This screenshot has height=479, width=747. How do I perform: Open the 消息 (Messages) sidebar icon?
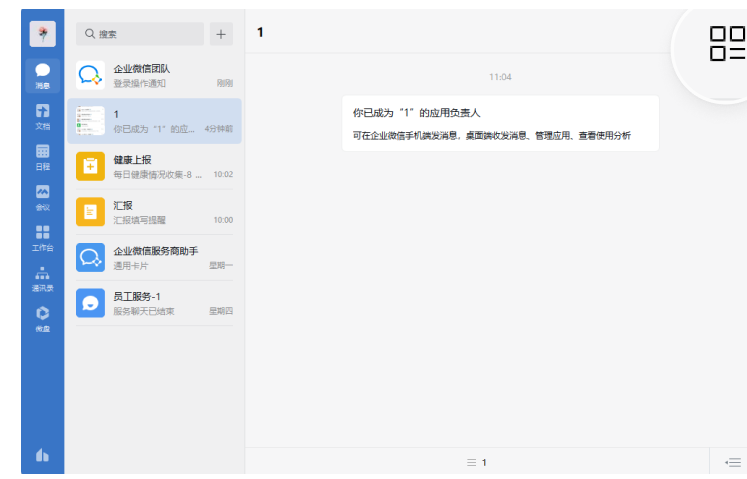(42, 75)
